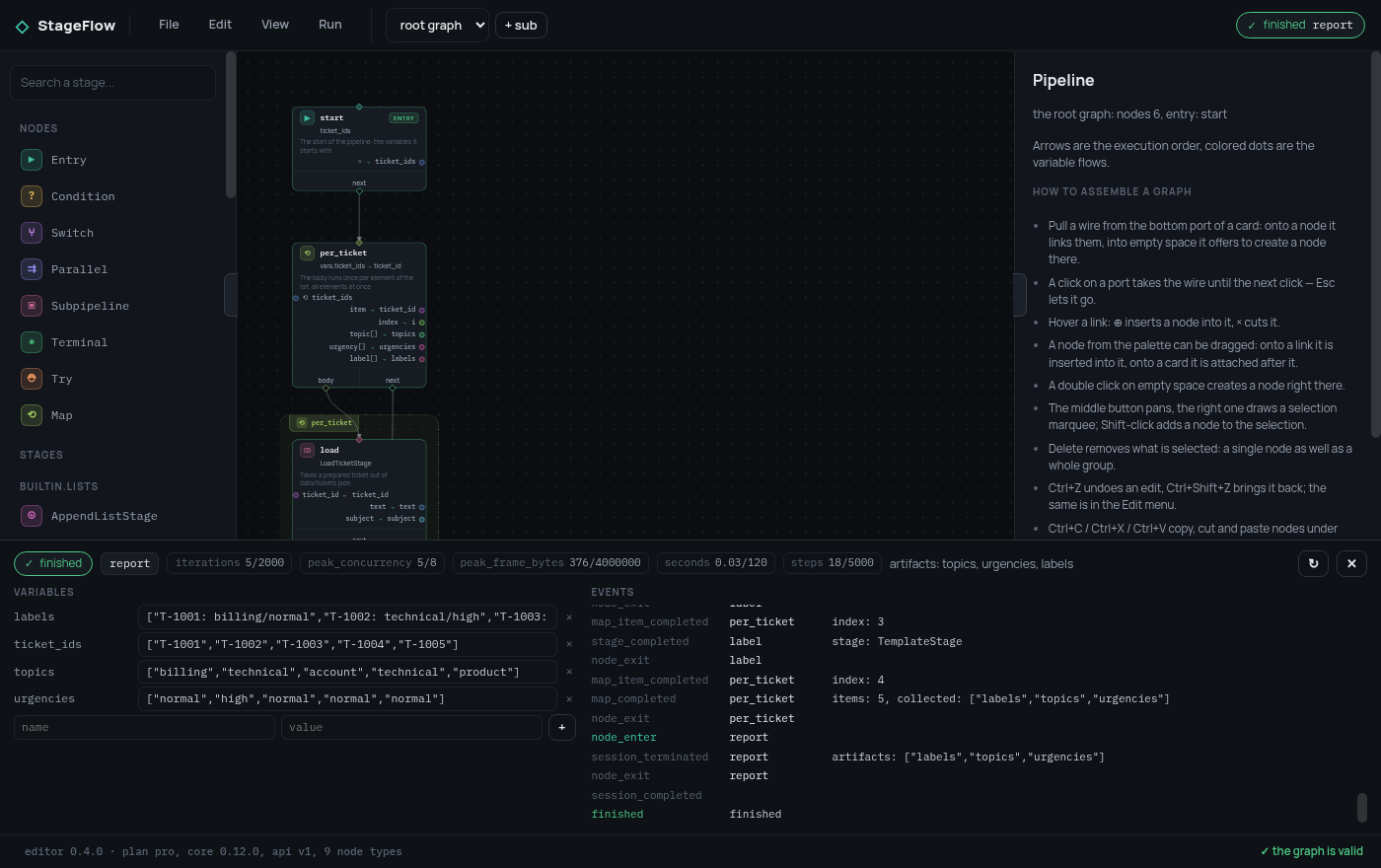The width and height of the screenshot is (1381, 868).
Task: Collapse the right Pipeline panel via its handle
Action: coord(1020,295)
